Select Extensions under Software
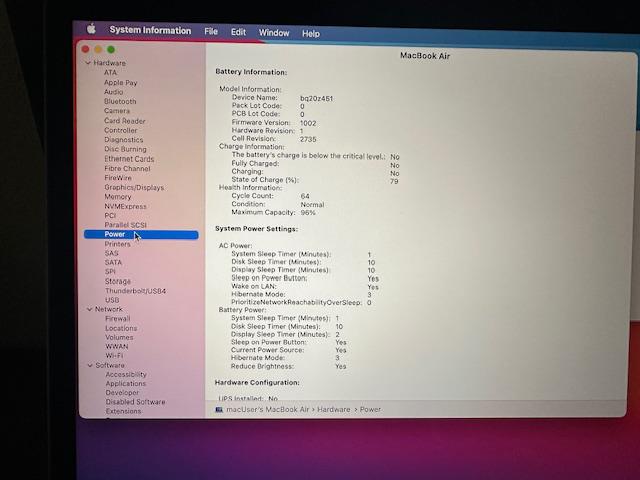 coord(123,411)
